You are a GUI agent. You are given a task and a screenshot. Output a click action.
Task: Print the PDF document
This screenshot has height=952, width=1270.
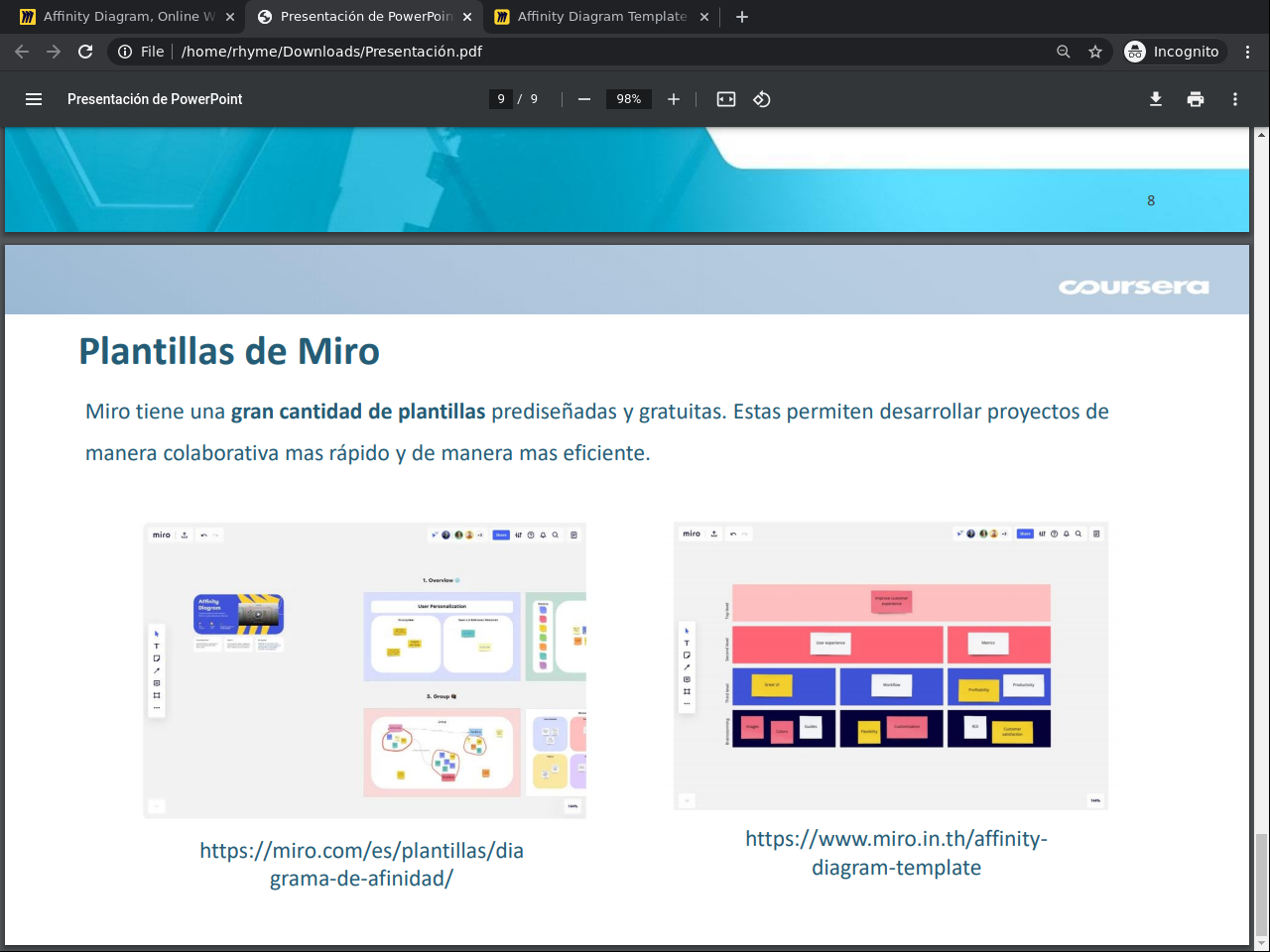(x=1196, y=99)
